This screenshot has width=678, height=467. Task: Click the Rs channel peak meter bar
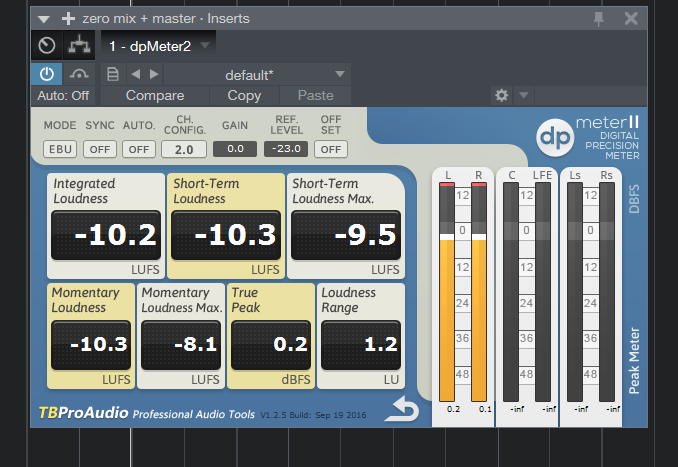point(607,292)
